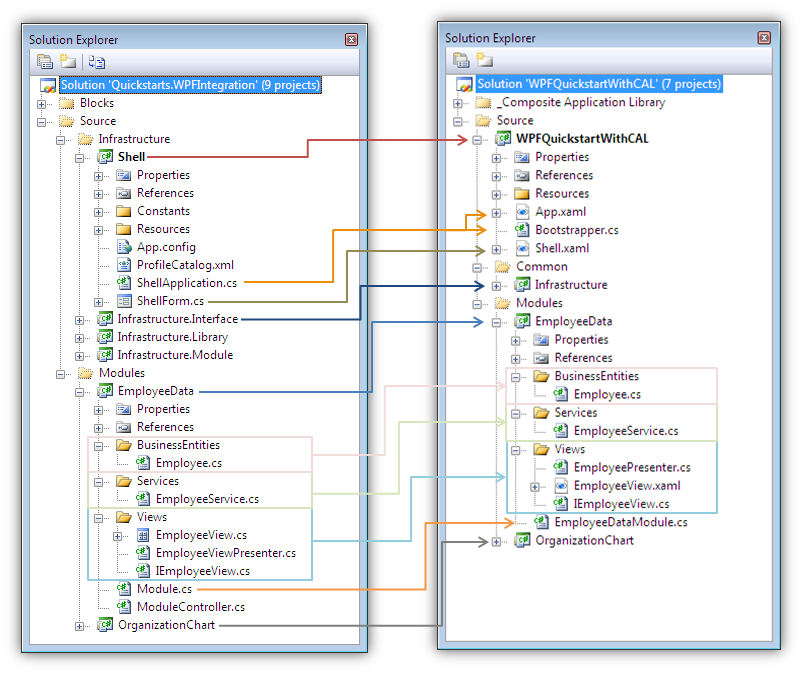Select the highlighted Quickstarts.WPFIntegration solution entry
The image size is (802, 674).
(x=188, y=85)
